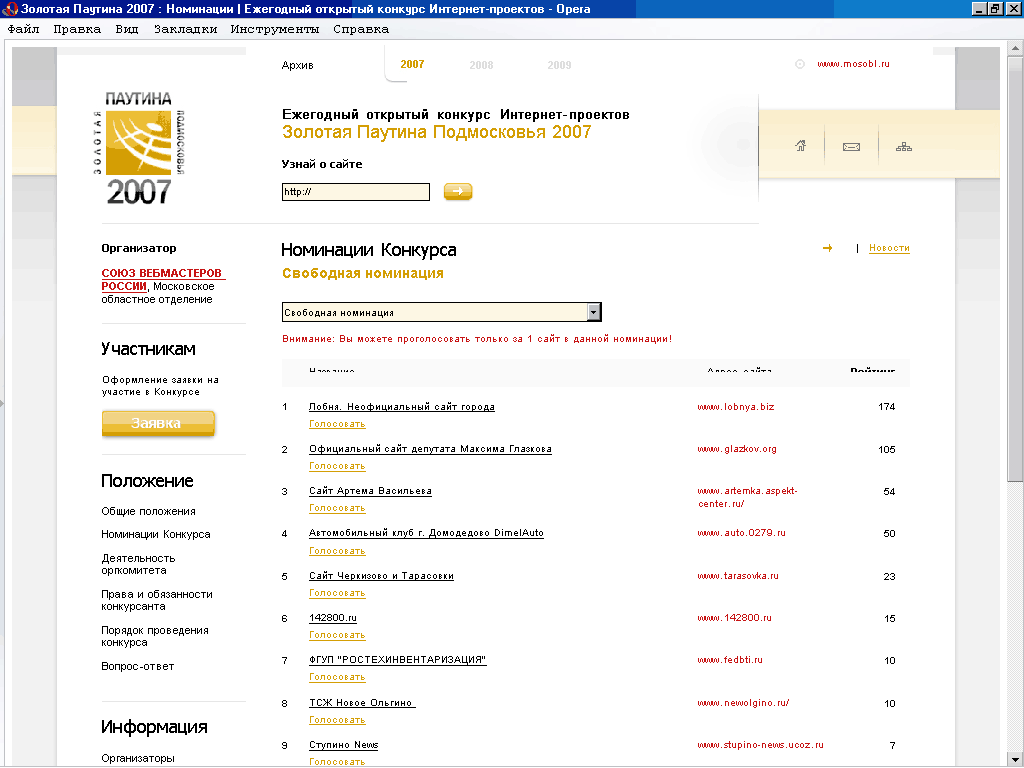The height and width of the screenshot is (768, 1024).
Task: Open the sitemap icon in header
Action: (904, 147)
